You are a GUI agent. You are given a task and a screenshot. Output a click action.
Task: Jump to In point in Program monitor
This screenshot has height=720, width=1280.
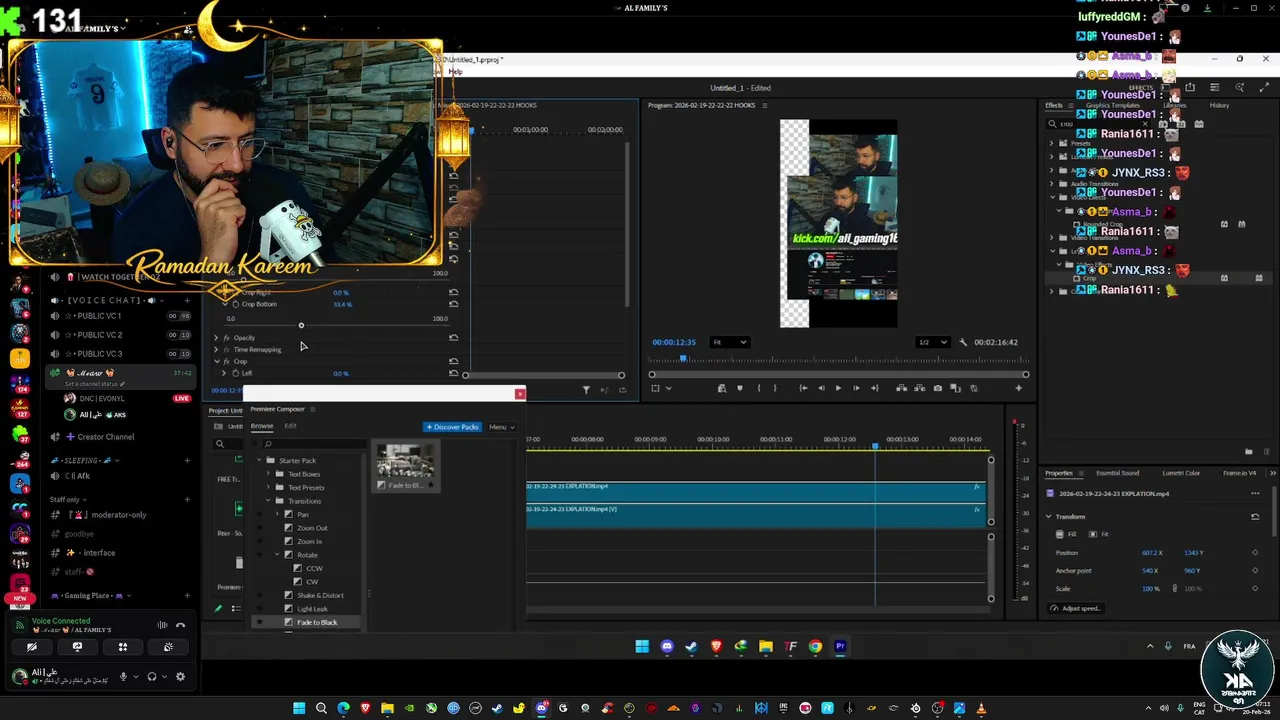point(803,388)
